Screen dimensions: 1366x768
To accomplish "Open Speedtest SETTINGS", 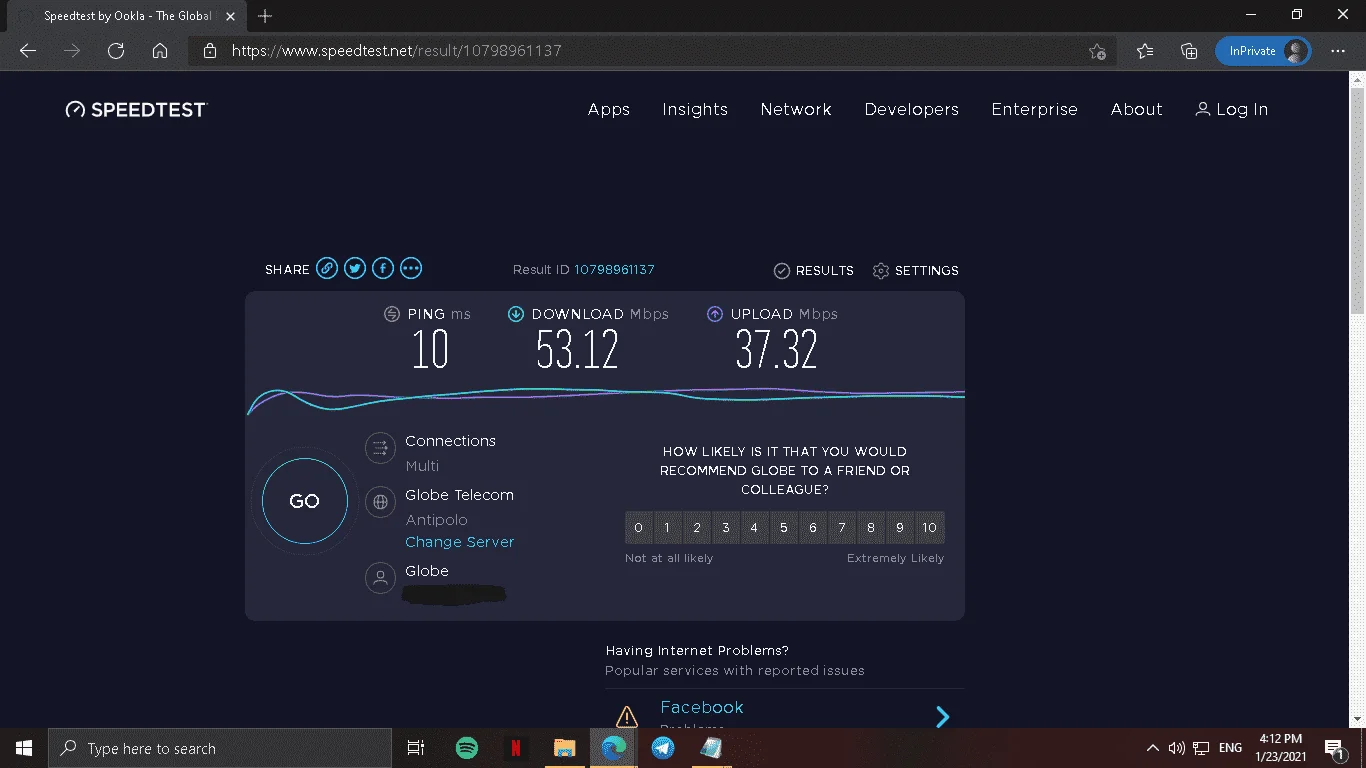I will pos(916,271).
